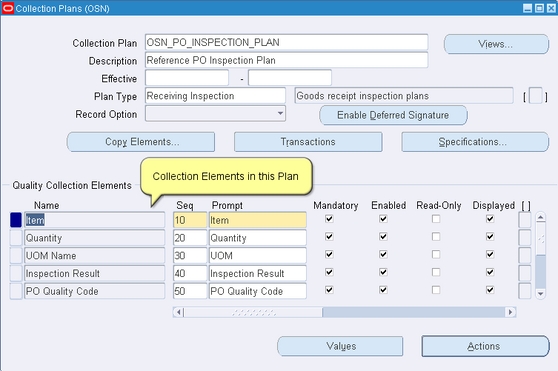The image size is (558, 371).
Task: Click the descriptive flexfield box beside Plan Type
Action: [536, 96]
